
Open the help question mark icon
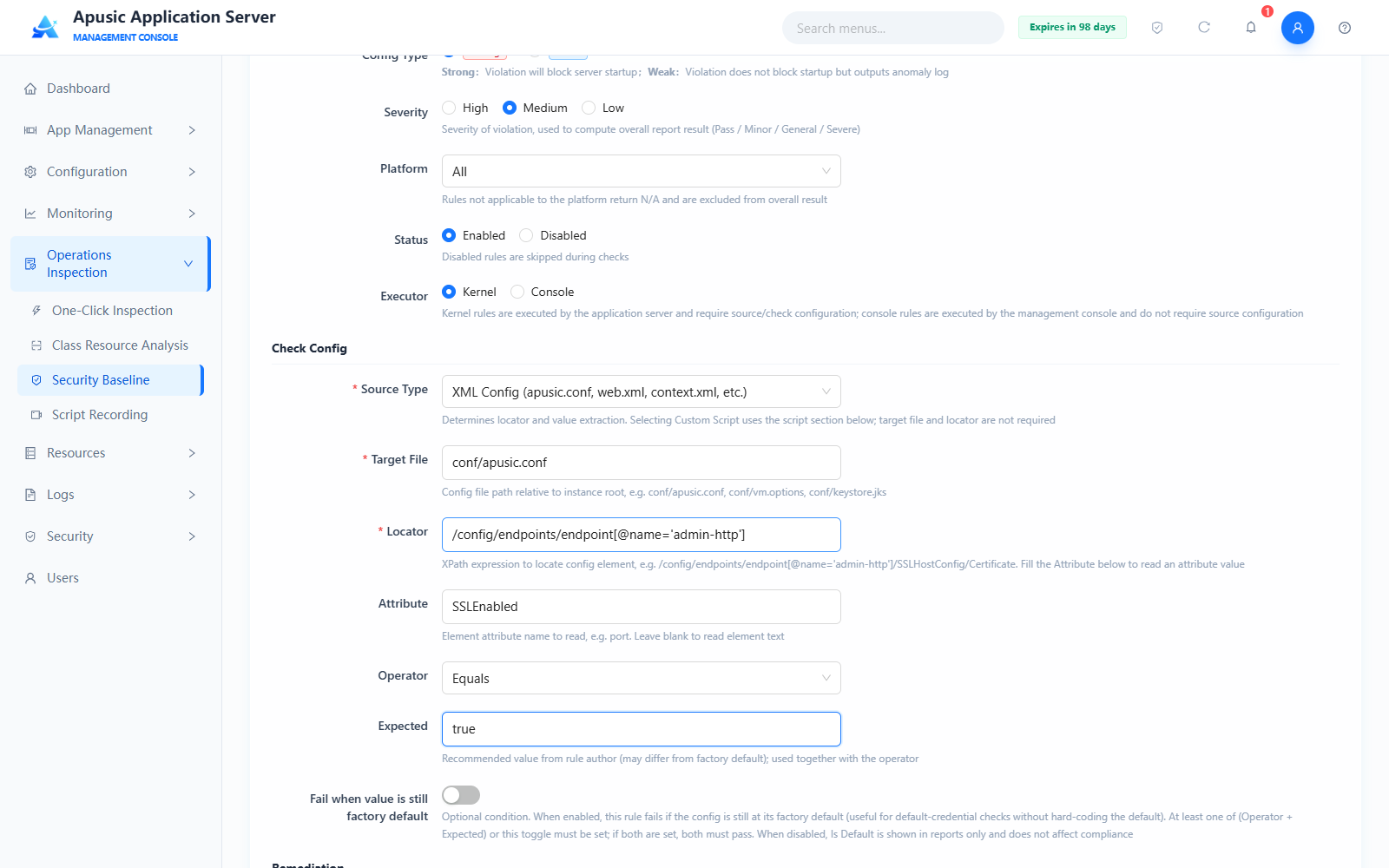pos(1345,28)
